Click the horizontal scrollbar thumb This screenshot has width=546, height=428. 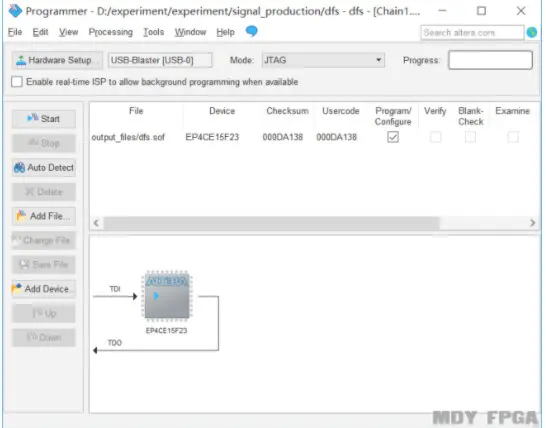(272, 223)
